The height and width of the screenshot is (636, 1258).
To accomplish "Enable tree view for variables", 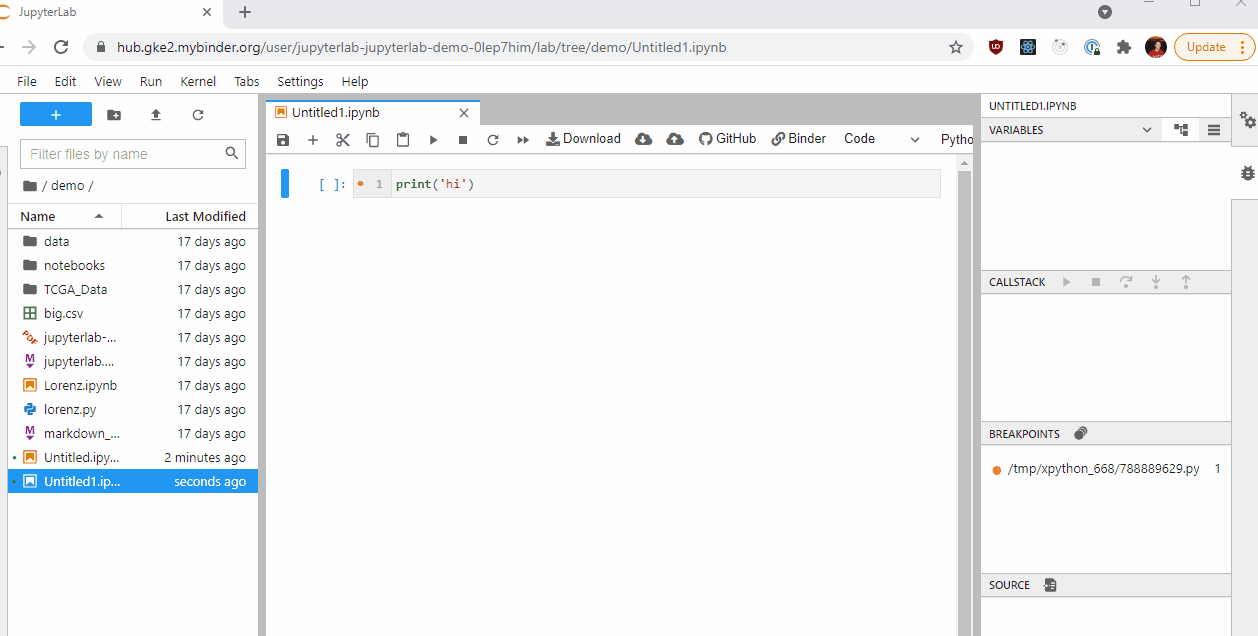I will (x=1179, y=130).
